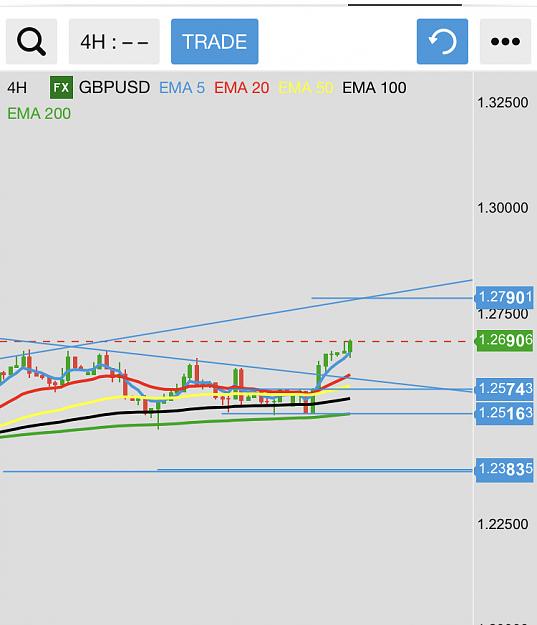
Task: Select the GBPUSD symbol label
Action: [114, 87]
